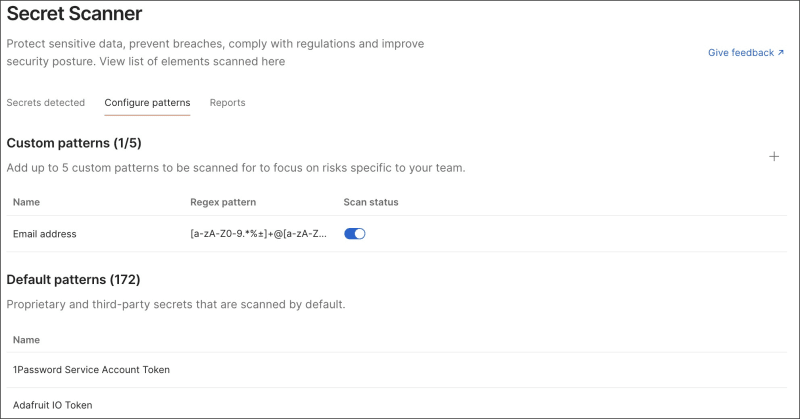Click the 'Add up to 5 custom patterns' description
The height and width of the screenshot is (419, 800).
[235, 168]
